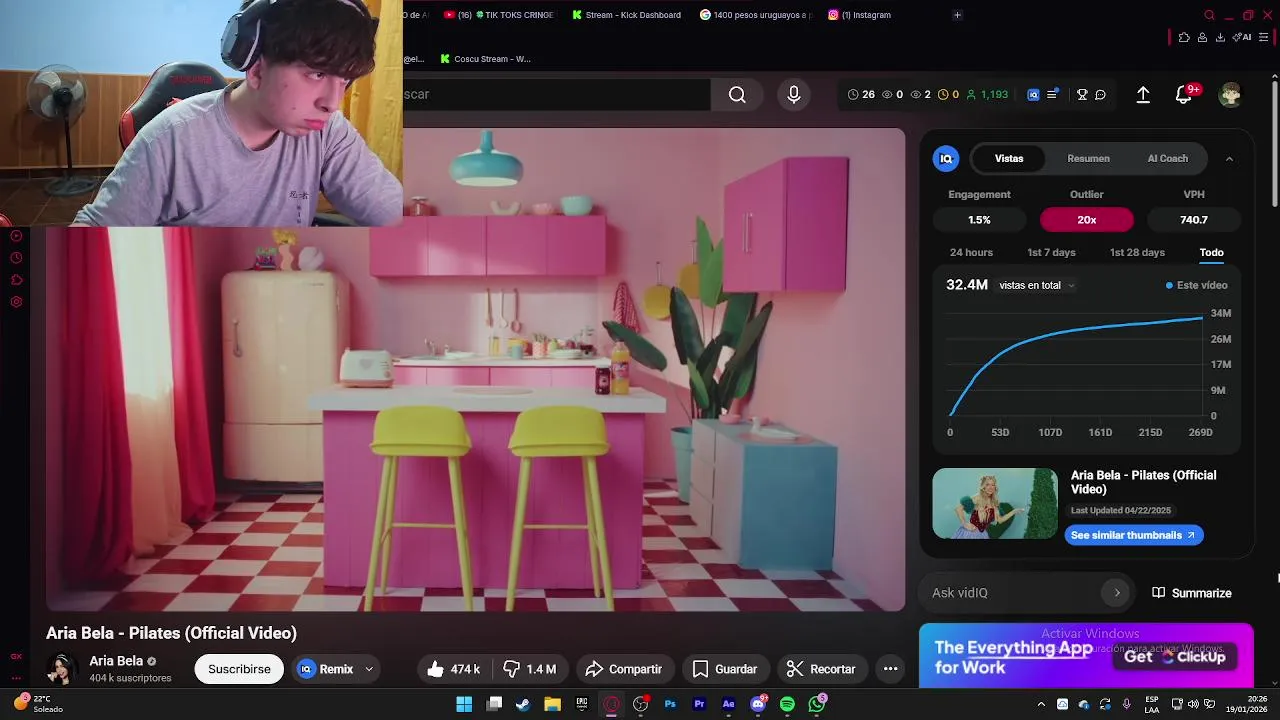
Task: Dislike the video showing 1.4 M
Action: coord(530,669)
